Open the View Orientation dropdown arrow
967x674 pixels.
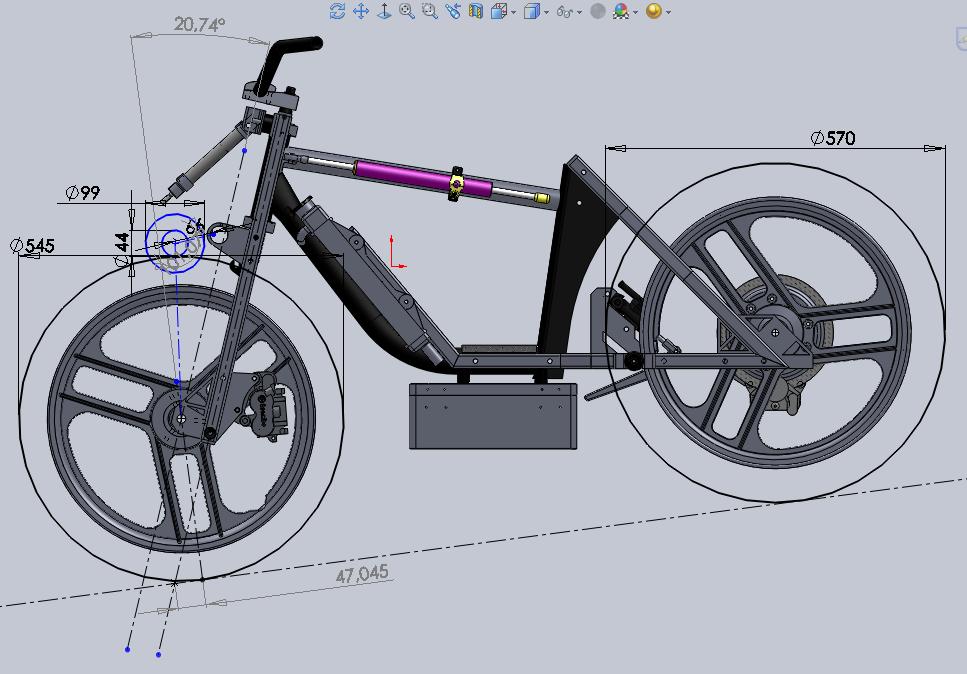(x=514, y=13)
